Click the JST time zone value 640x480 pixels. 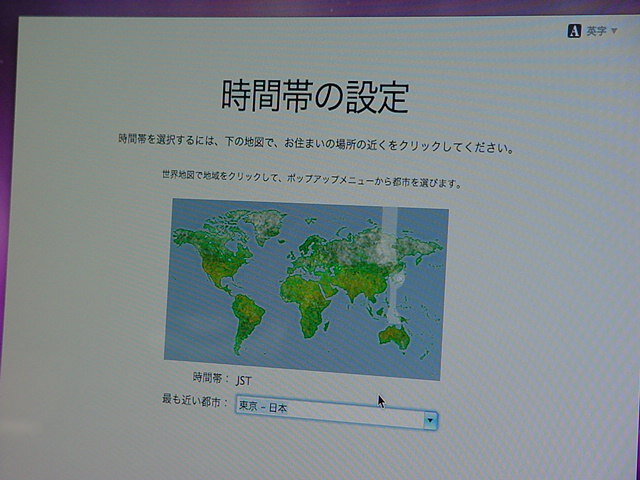click(x=244, y=381)
